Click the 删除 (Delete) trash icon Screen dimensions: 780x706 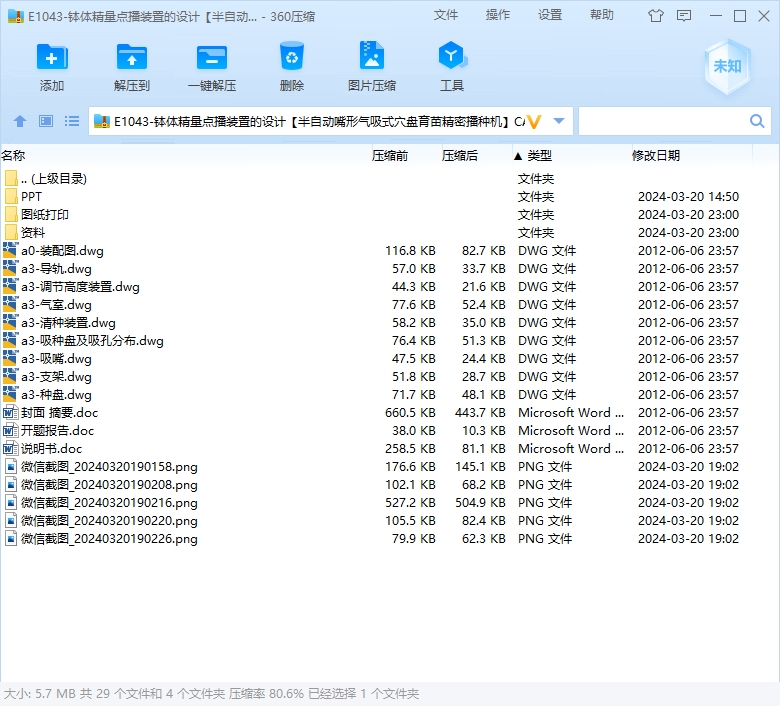292,56
